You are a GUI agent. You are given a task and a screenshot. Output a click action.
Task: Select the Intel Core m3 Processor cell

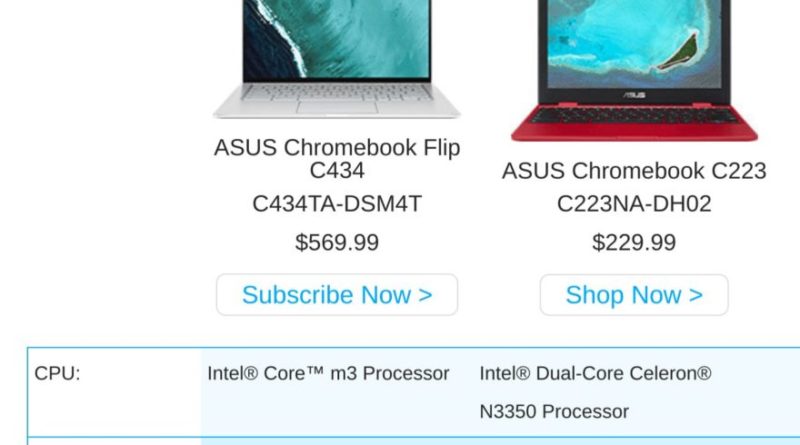(328, 373)
